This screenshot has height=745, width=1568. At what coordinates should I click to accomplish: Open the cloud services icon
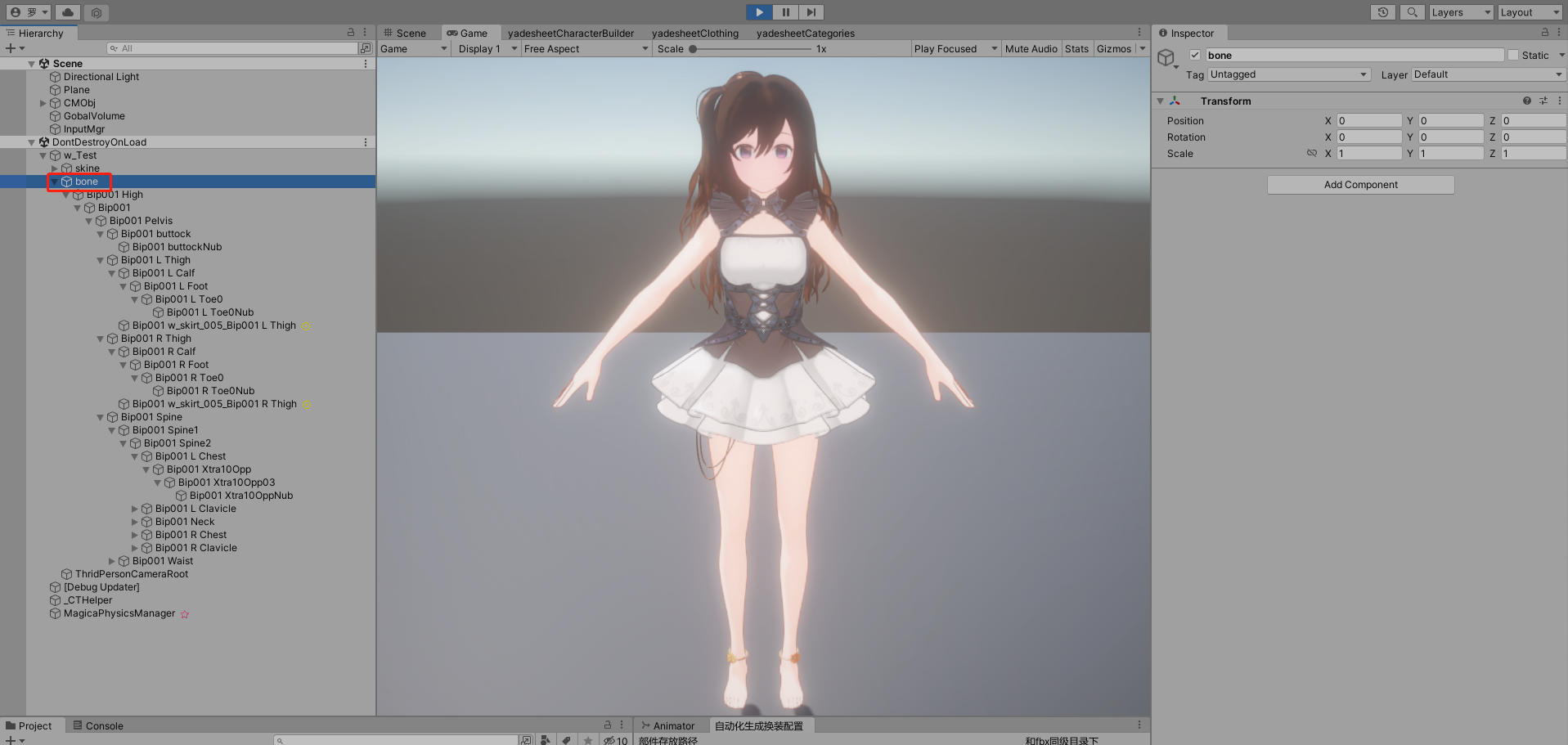pos(68,12)
